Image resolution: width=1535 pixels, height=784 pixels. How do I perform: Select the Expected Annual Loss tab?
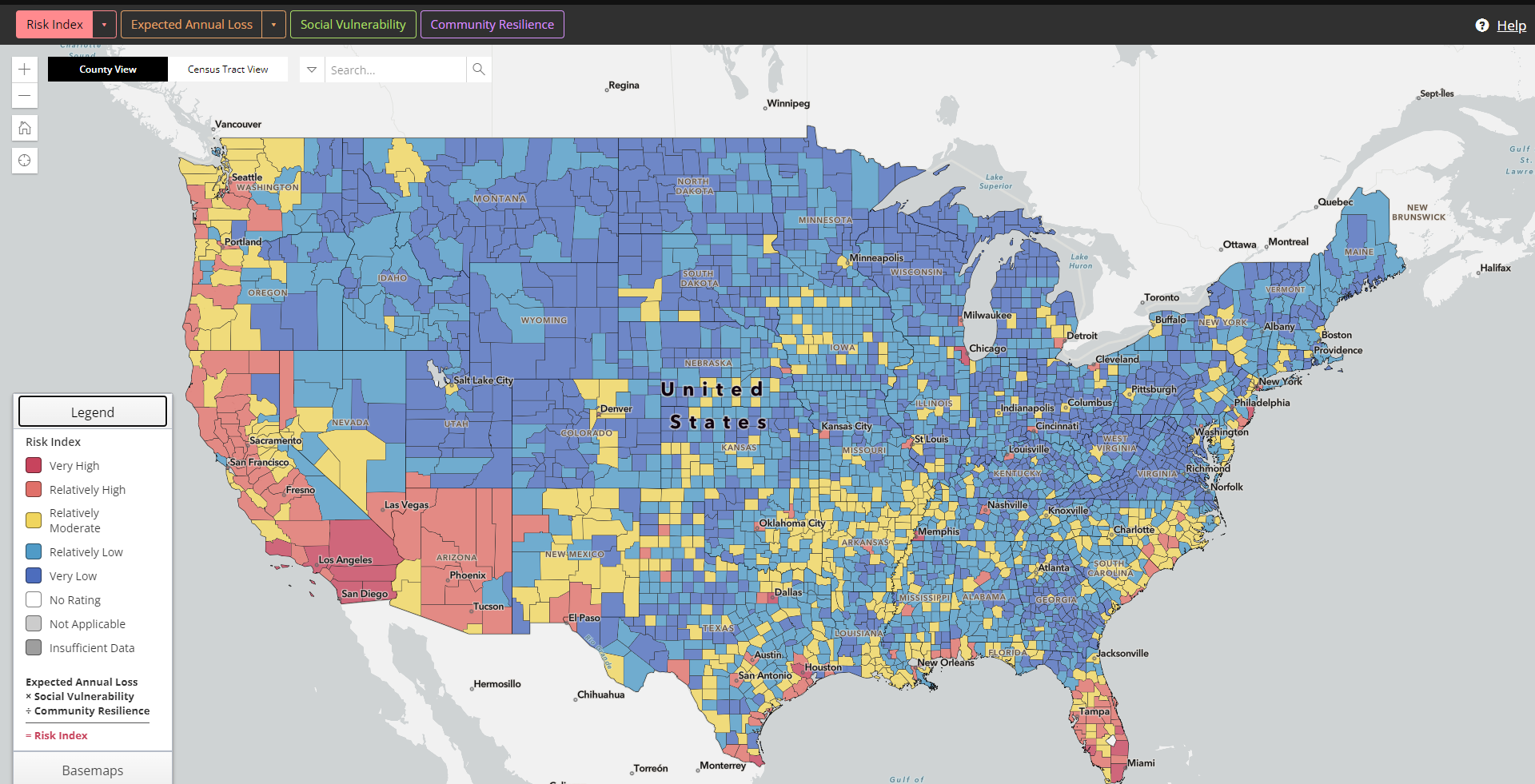coord(191,24)
